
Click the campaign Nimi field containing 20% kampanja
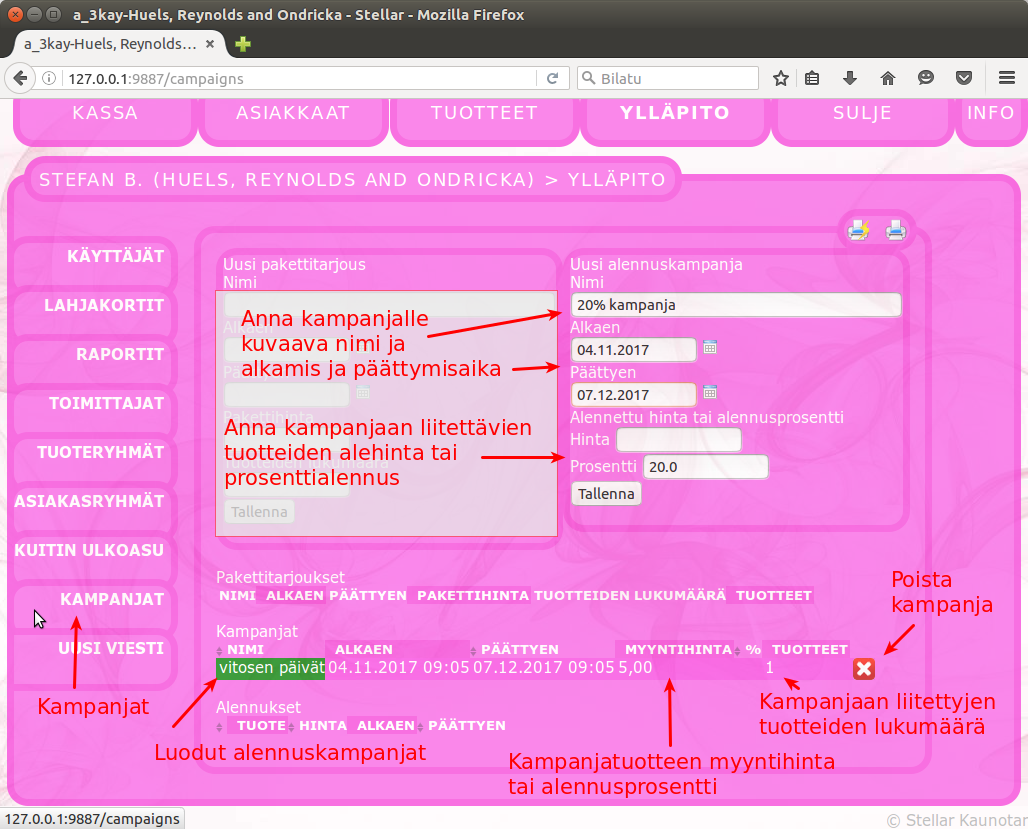(735, 304)
